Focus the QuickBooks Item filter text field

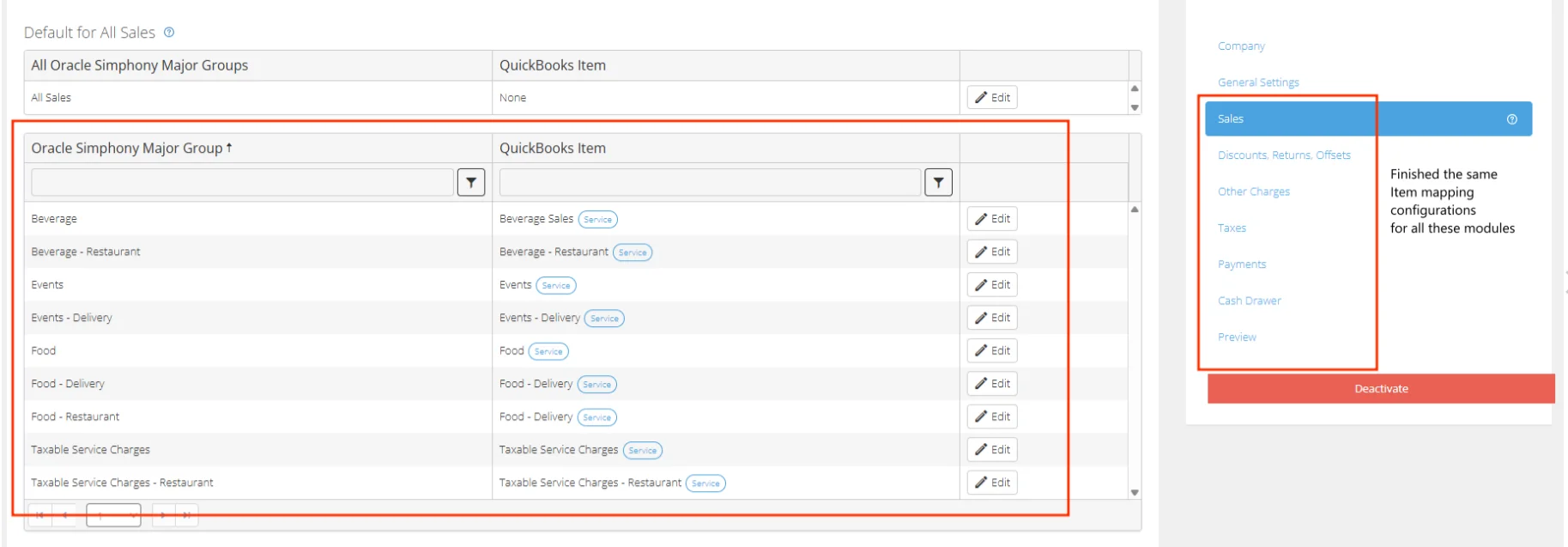(710, 182)
